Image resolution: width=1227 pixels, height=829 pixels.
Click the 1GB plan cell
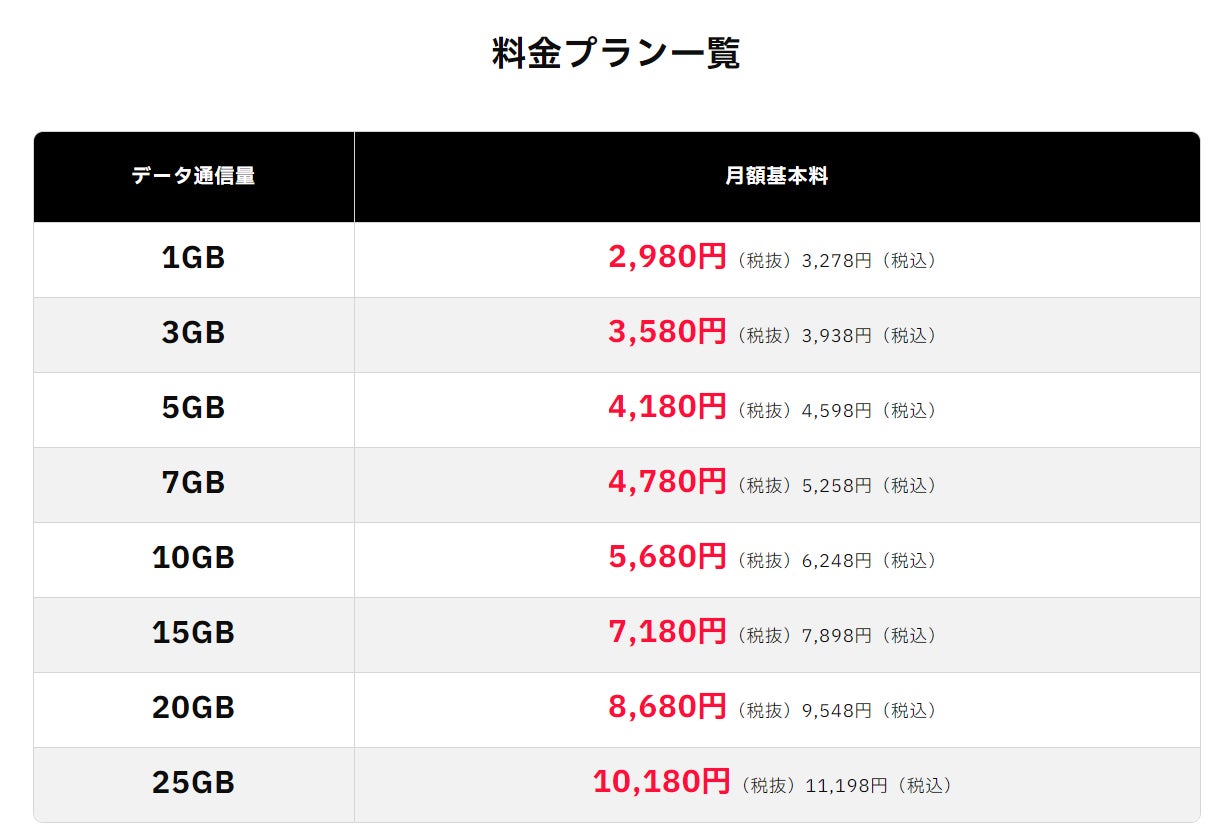click(x=193, y=258)
